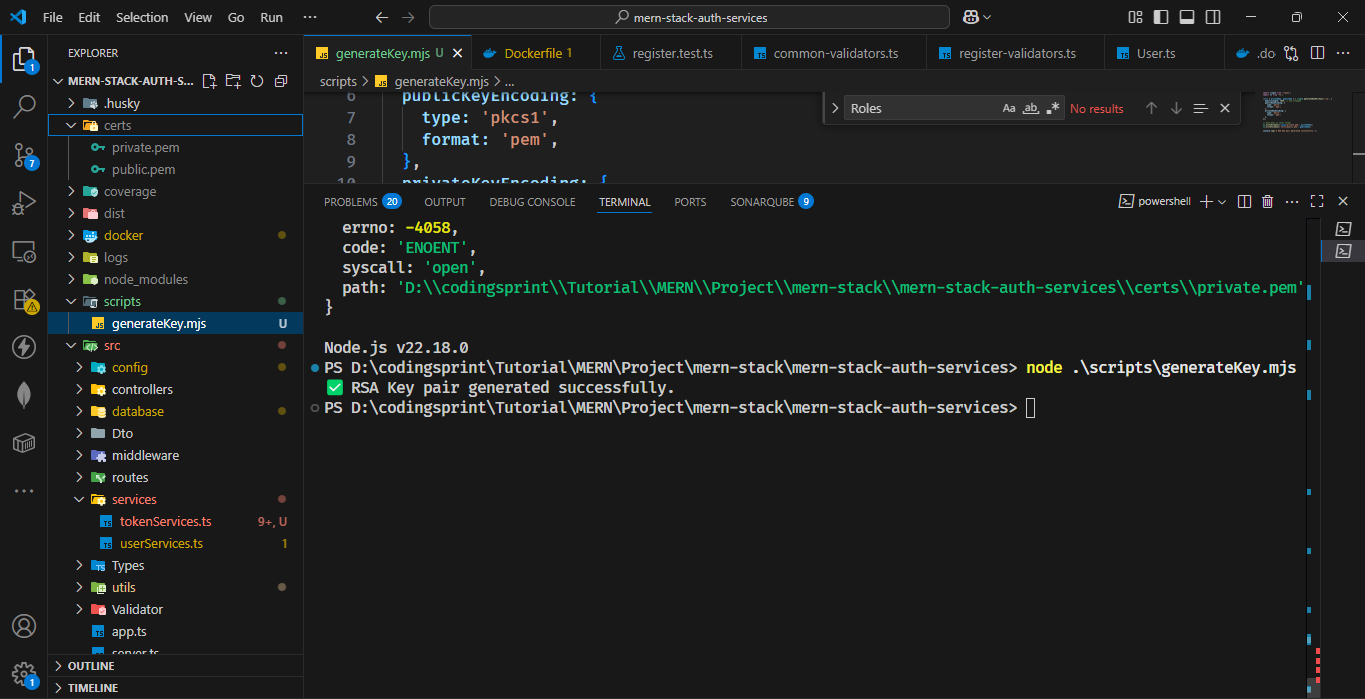Split the editor right
Viewport: 1365px width, 699px height.
[1318, 53]
